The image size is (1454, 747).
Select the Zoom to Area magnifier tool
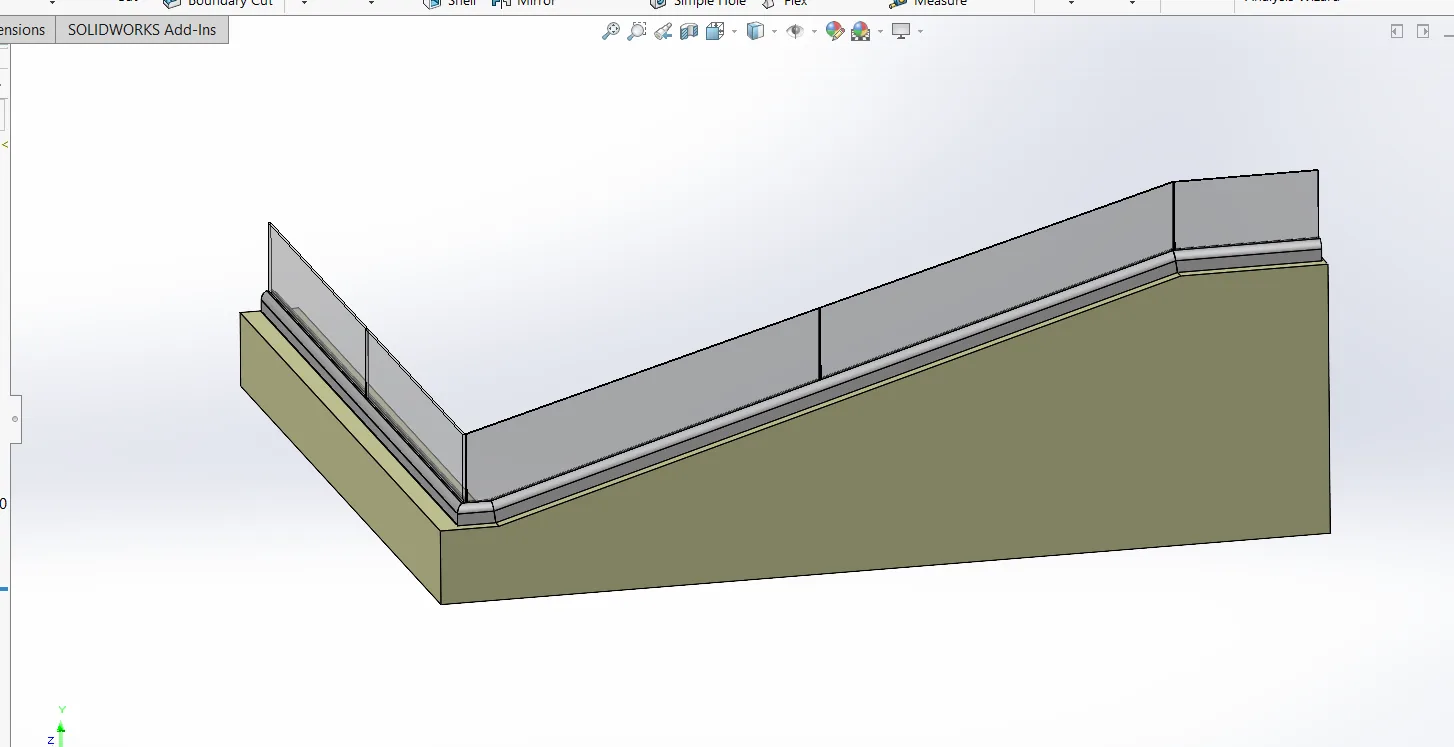click(636, 31)
